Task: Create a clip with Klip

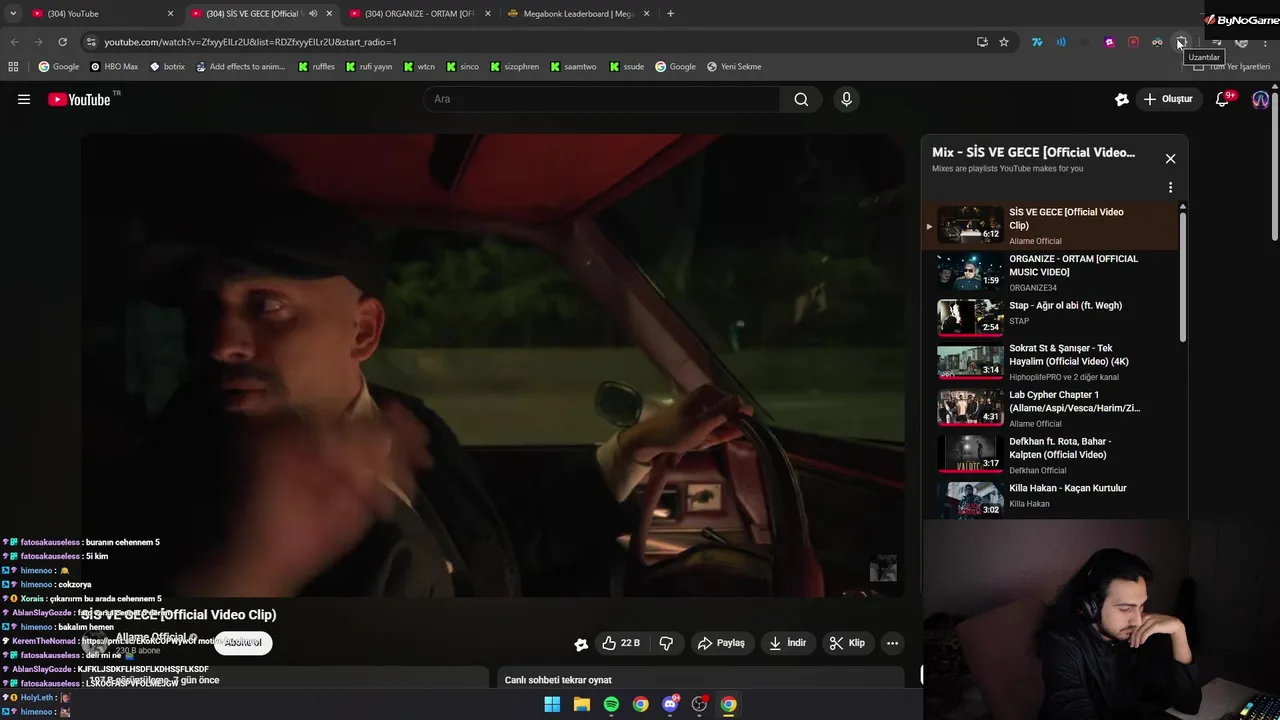Action: [x=848, y=643]
